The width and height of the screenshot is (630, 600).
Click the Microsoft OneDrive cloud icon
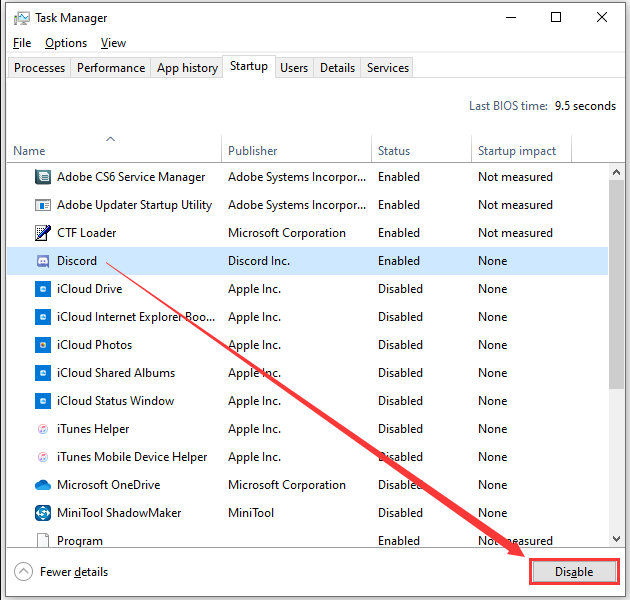(43, 485)
